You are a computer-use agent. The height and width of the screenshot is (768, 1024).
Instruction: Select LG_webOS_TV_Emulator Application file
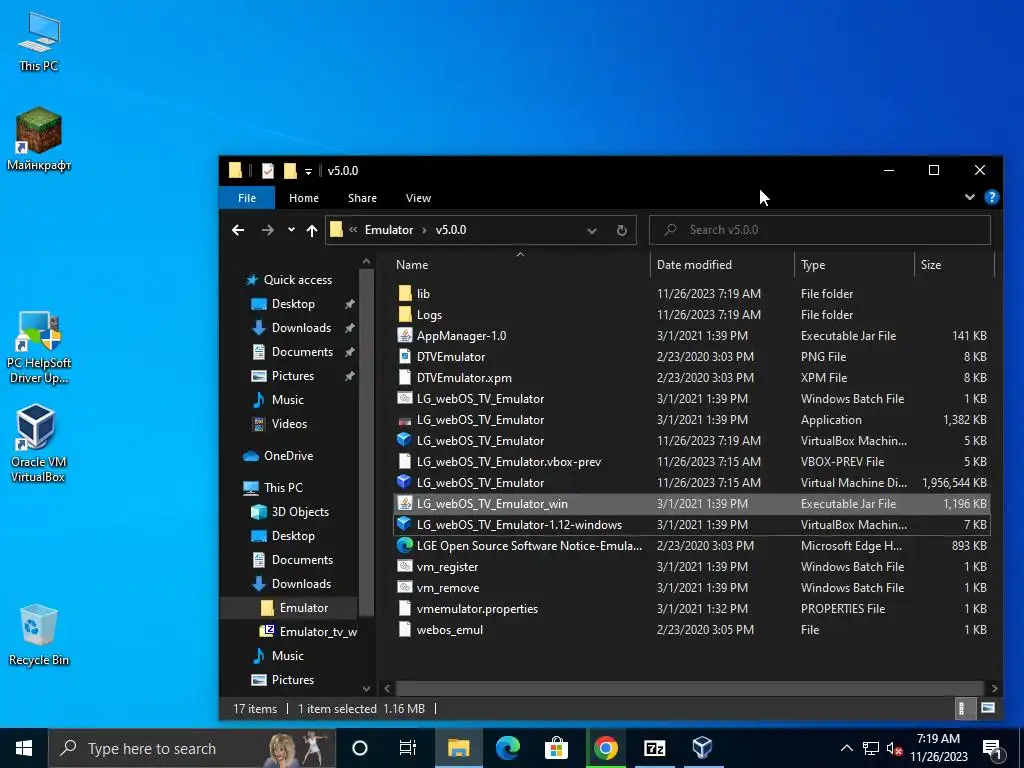(692, 420)
